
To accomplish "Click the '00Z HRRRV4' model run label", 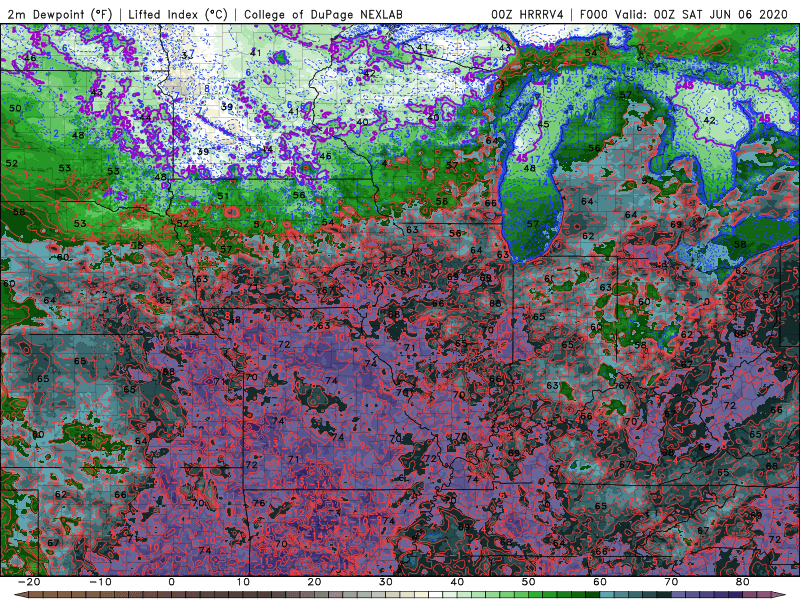I will pos(527,14).
